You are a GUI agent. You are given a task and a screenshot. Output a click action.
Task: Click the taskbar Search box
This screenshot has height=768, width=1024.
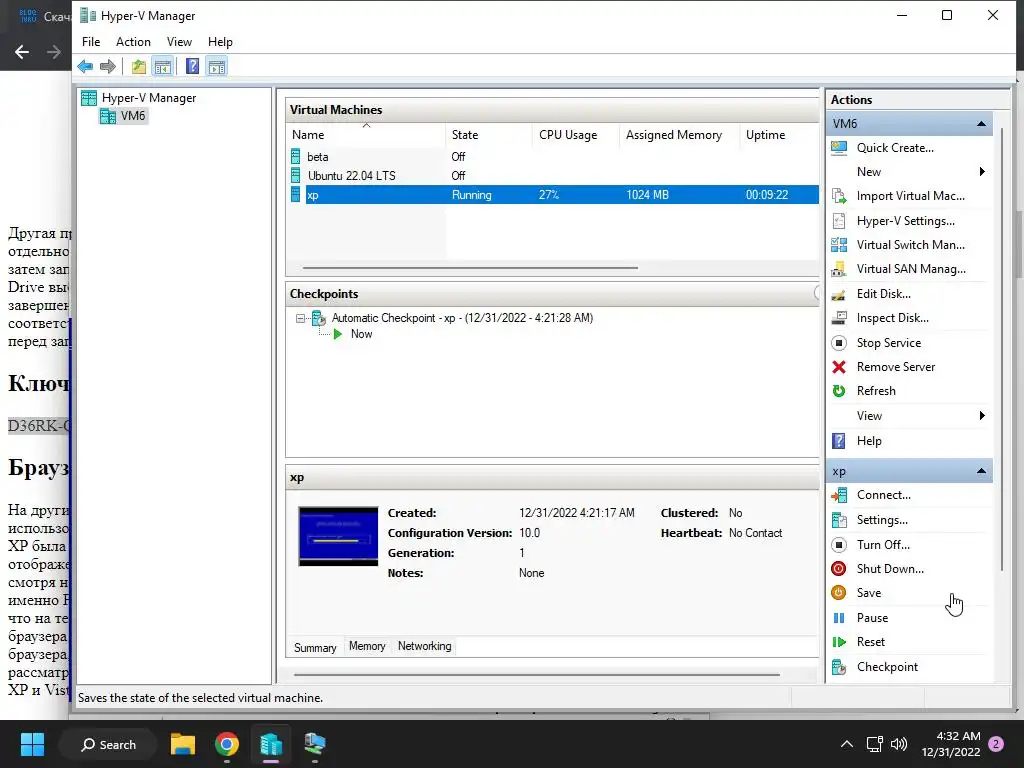[108, 744]
